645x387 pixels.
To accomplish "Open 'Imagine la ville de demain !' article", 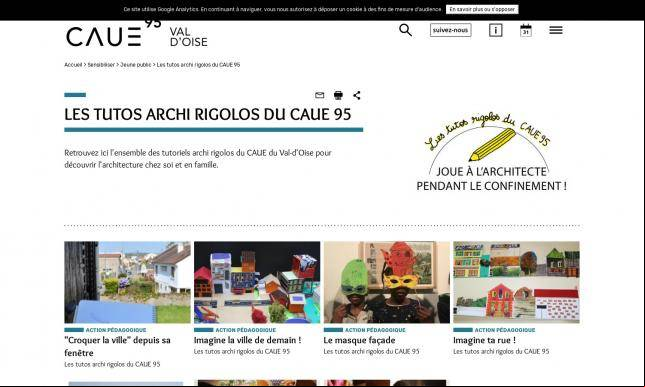I will [x=247, y=340].
